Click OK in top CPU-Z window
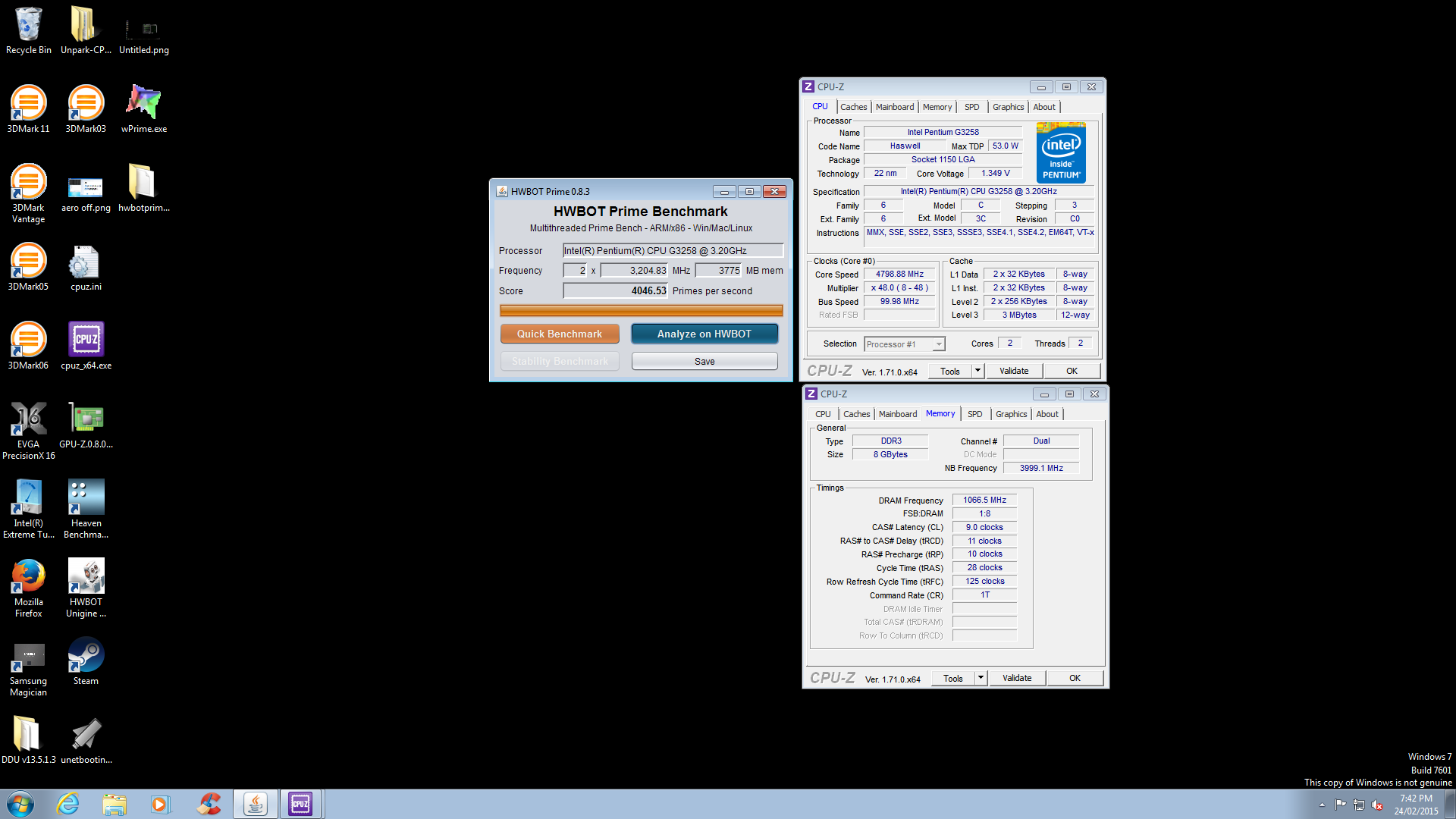This screenshot has width=1456, height=819. [x=1072, y=371]
